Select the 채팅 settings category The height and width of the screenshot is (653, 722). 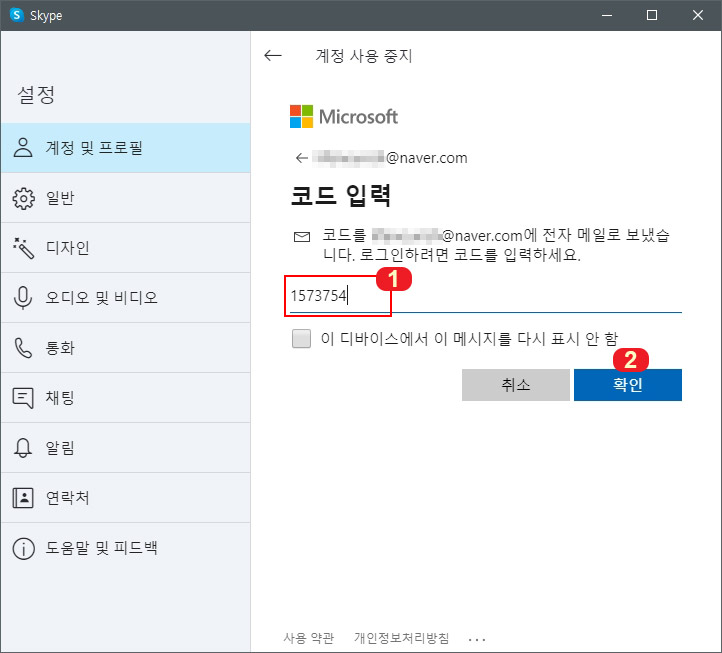tap(126, 397)
